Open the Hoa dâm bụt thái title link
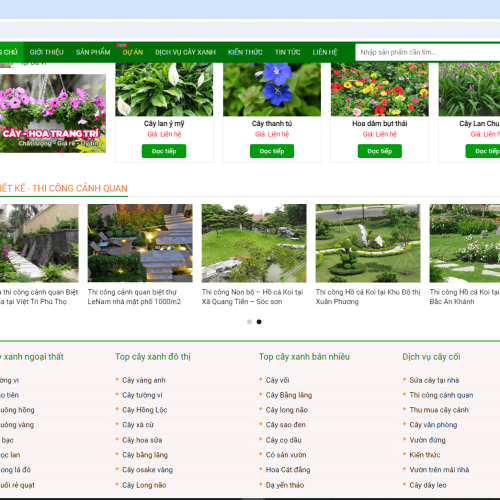The width and height of the screenshot is (500, 500). (x=380, y=124)
